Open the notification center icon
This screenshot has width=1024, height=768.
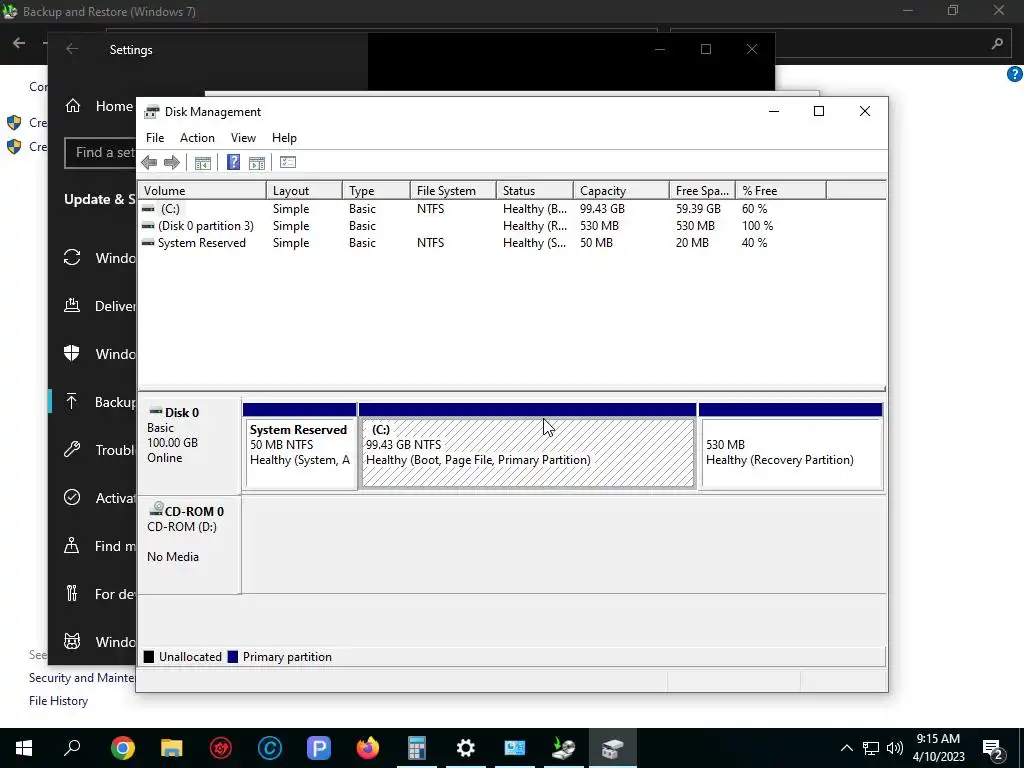tap(993, 748)
